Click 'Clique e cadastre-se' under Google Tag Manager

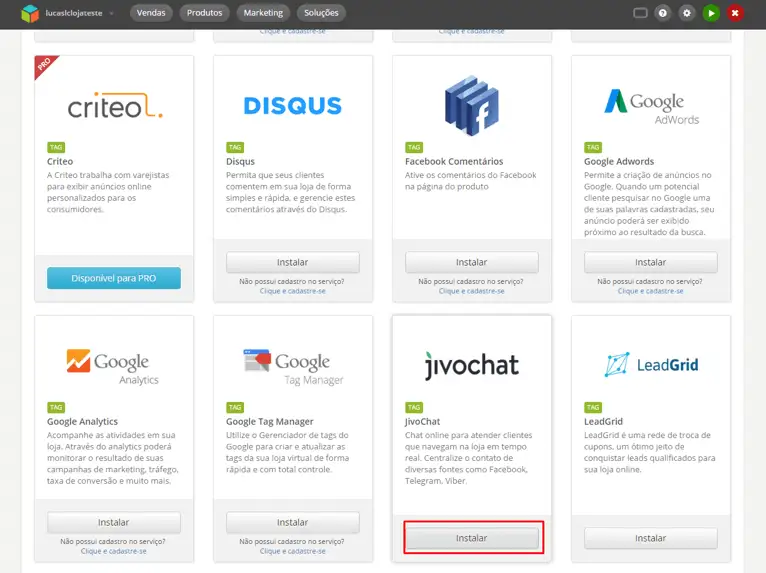tap(292, 551)
